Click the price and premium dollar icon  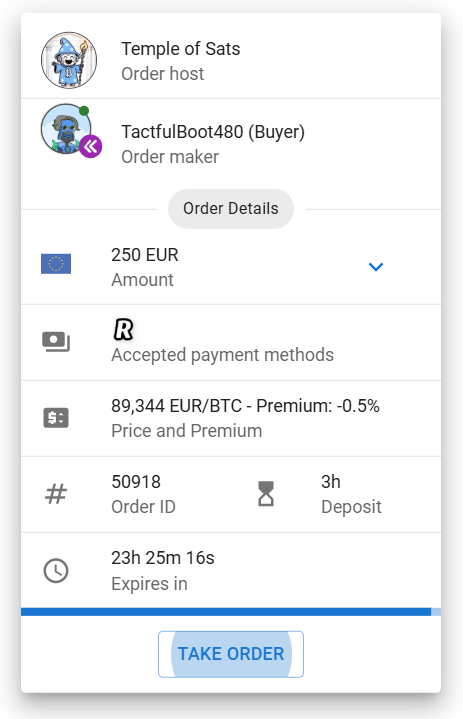(56, 418)
